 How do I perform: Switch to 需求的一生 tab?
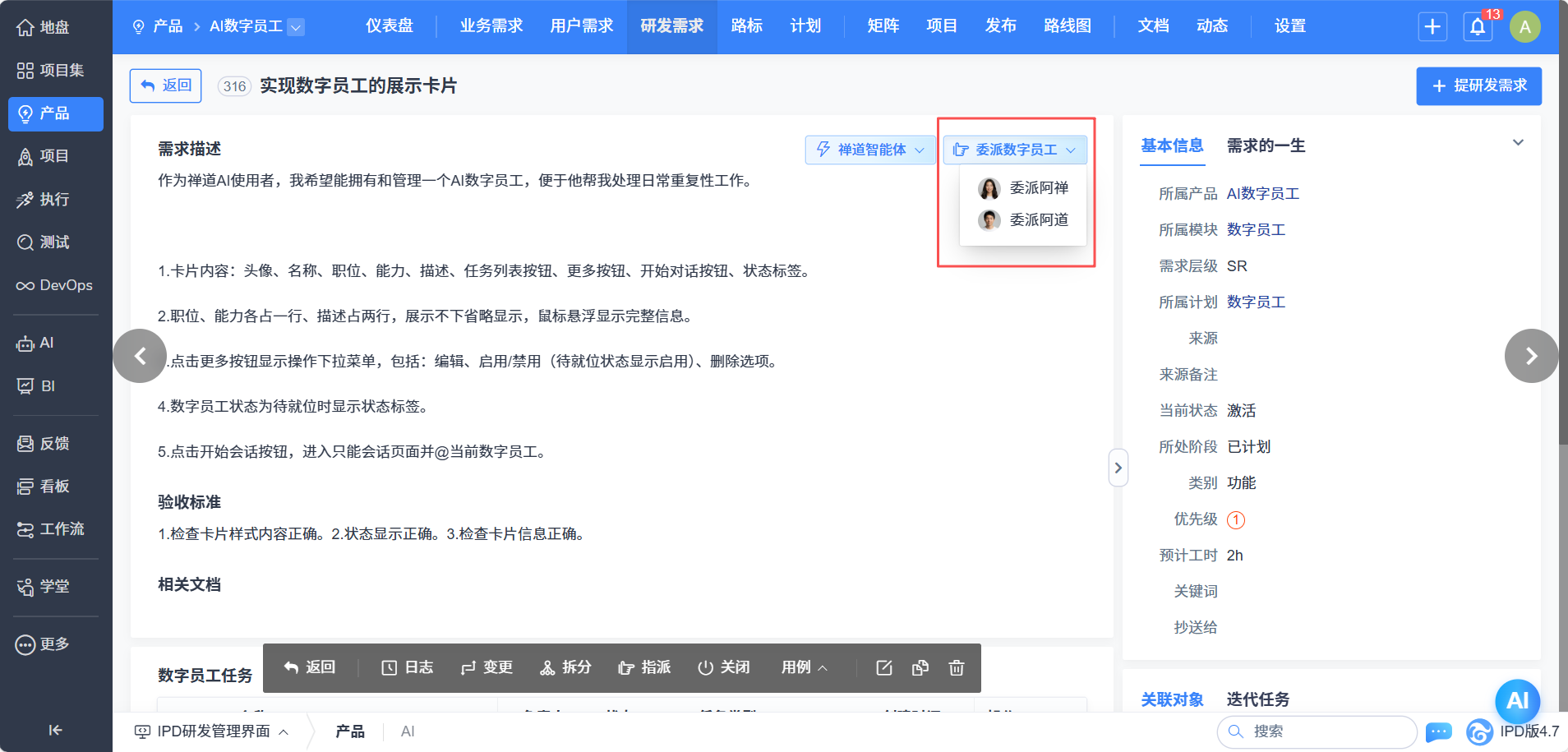1266,146
